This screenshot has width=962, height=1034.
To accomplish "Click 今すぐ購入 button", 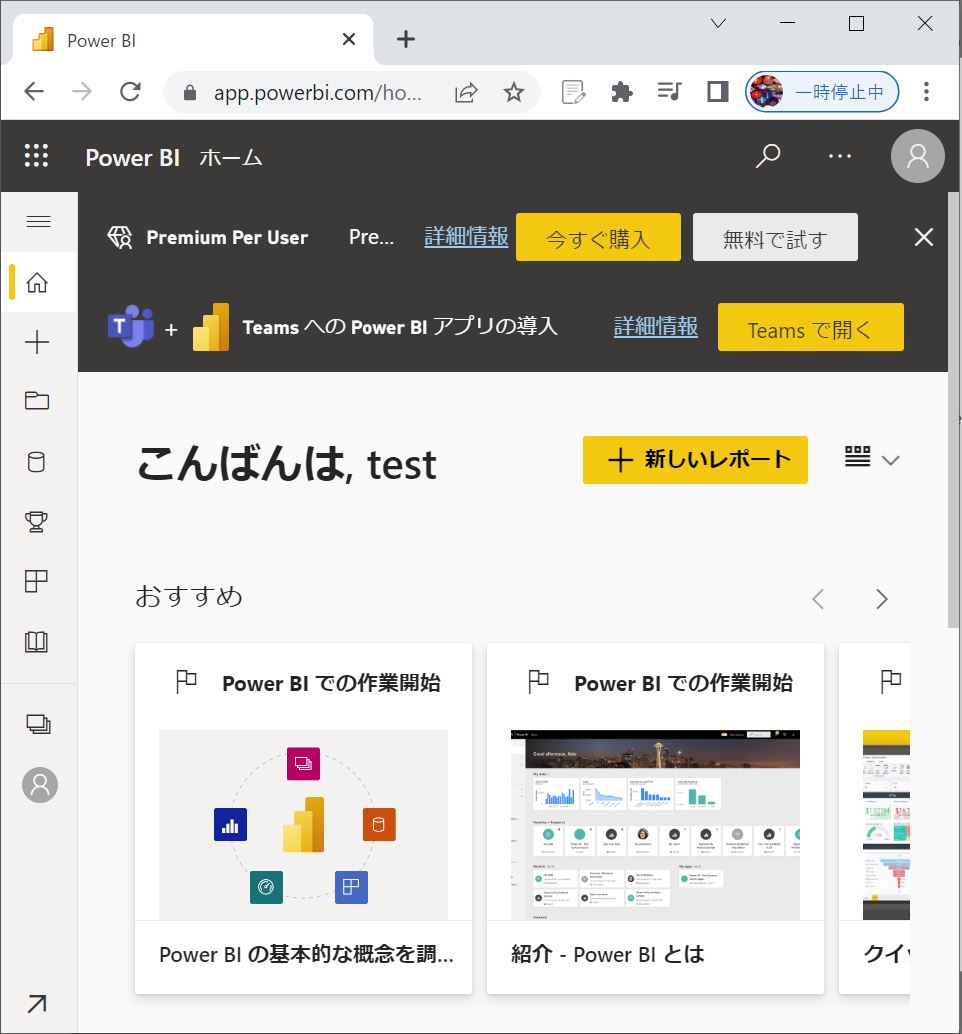I will pyautogui.click(x=598, y=237).
